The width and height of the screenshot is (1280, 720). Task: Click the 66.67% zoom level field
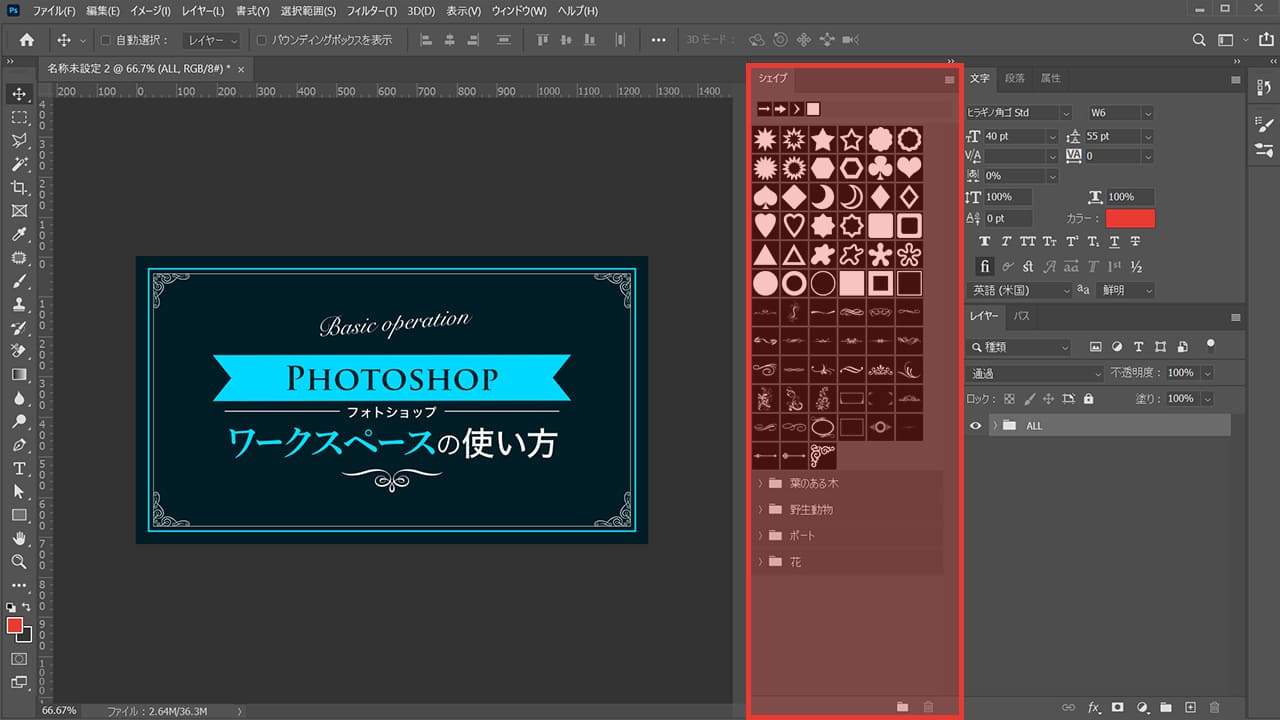tap(57, 711)
